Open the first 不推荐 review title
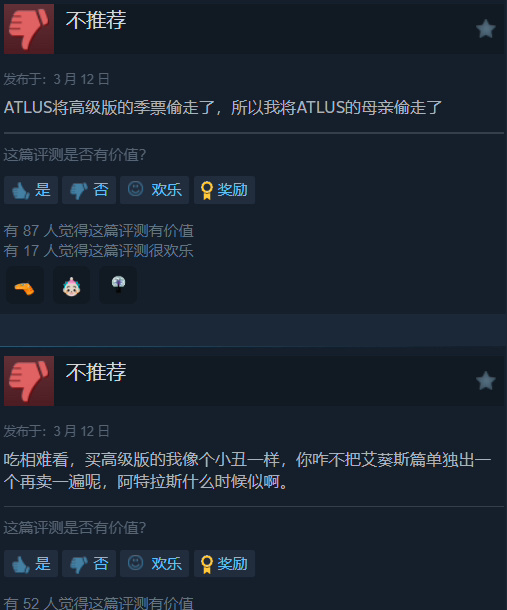 click(x=96, y=20)
